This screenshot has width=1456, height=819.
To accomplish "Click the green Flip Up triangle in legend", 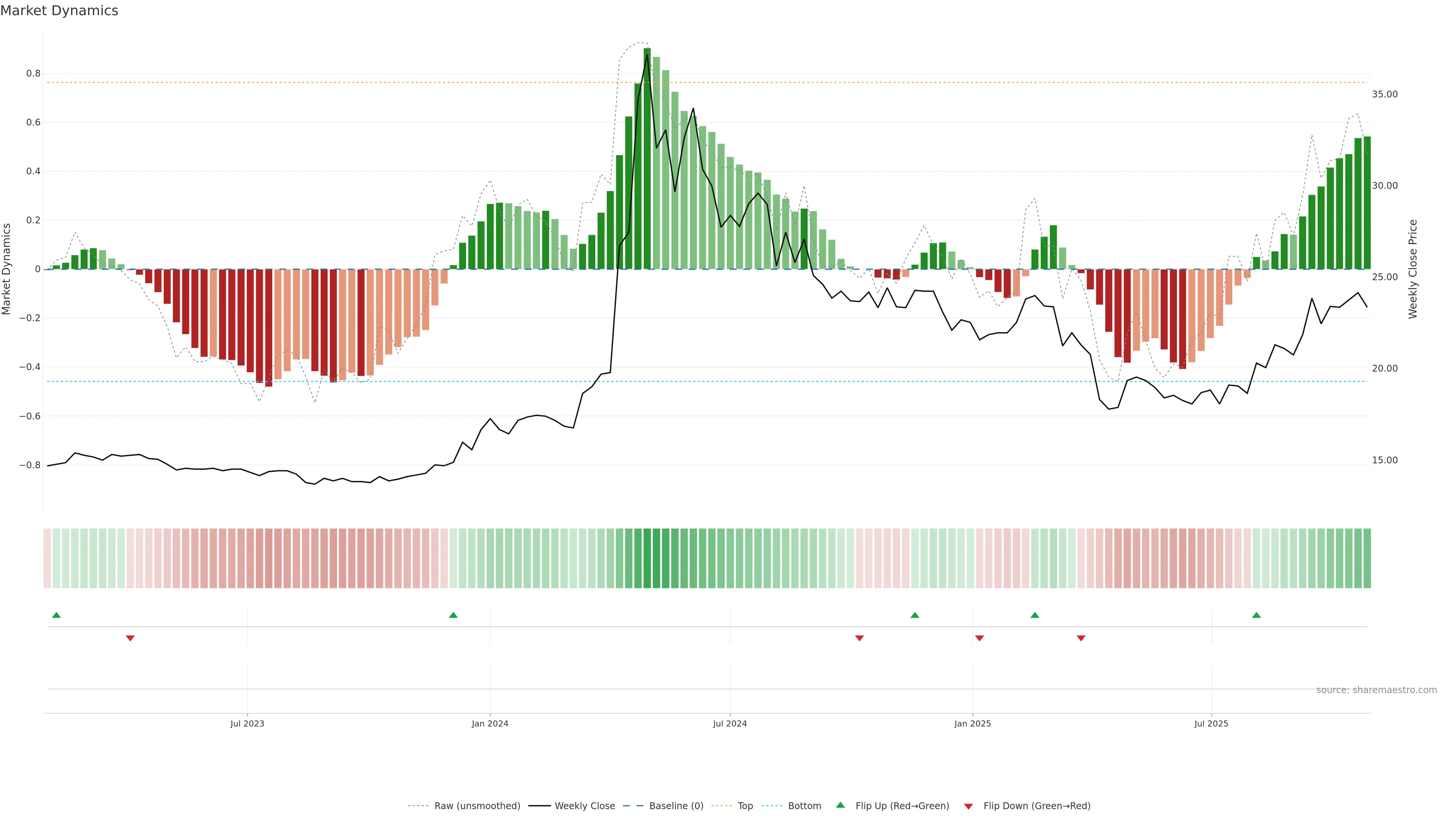I will [x=840, y=805].
